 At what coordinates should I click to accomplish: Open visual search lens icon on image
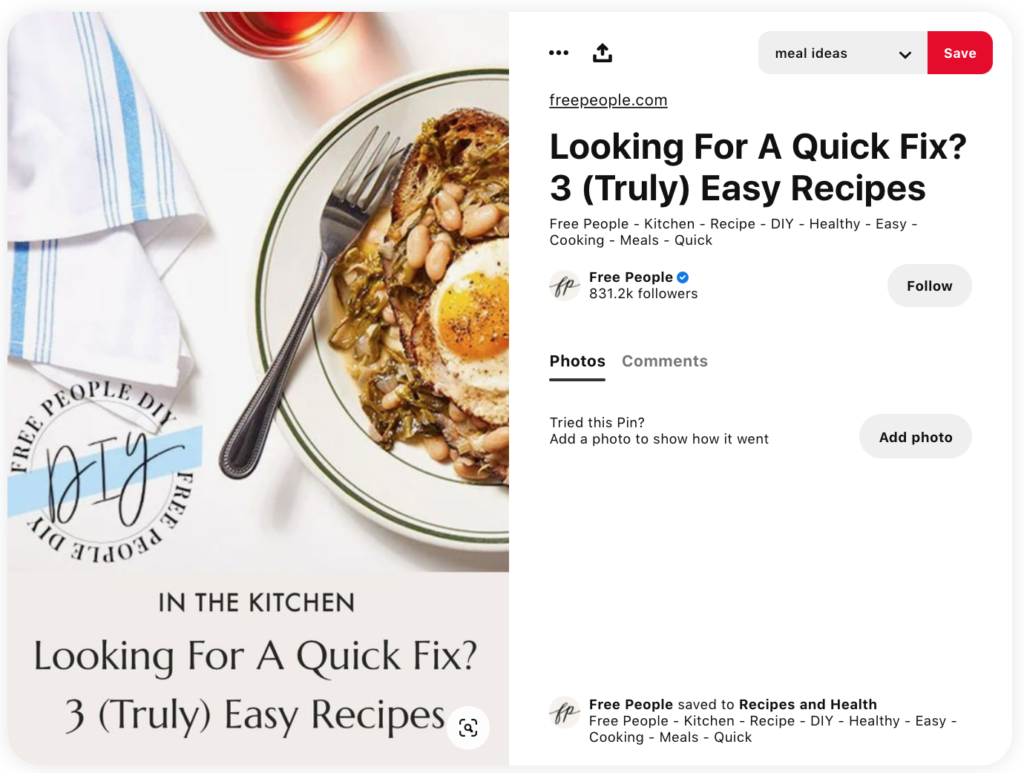[x=468, y=727]
